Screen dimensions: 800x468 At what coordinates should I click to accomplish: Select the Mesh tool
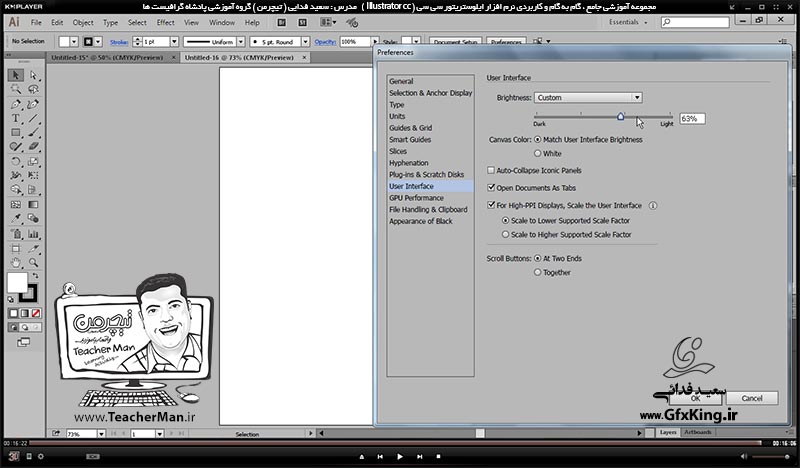tap(16, 205)
